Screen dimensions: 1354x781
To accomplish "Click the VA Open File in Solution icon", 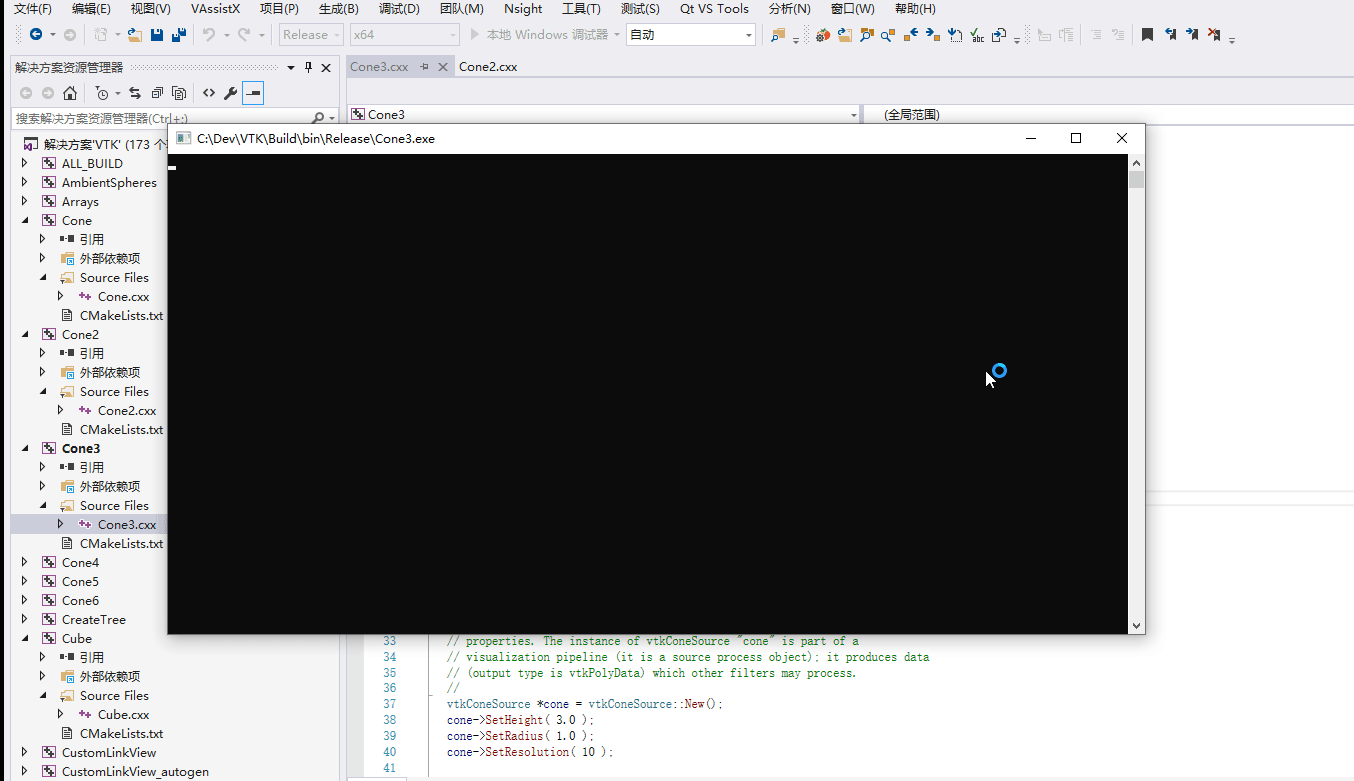I will click(x=845, y=35).
